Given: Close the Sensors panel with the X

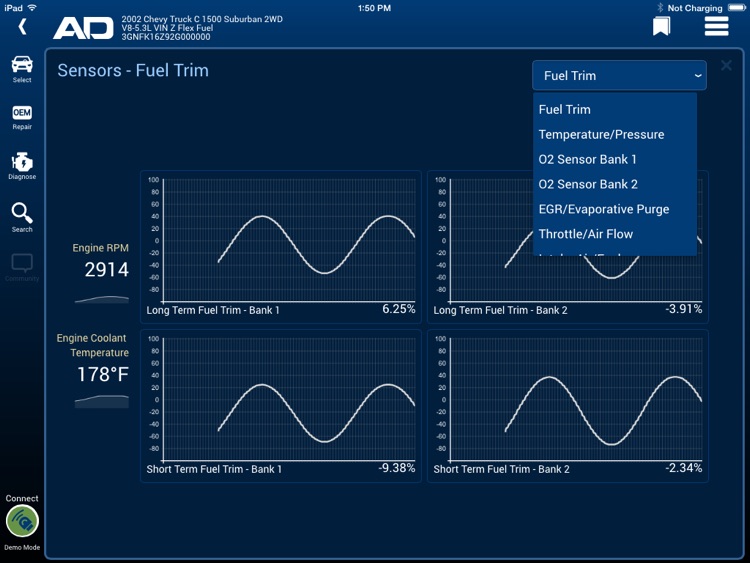Looking at the screenshot, I should pos(726,66).
